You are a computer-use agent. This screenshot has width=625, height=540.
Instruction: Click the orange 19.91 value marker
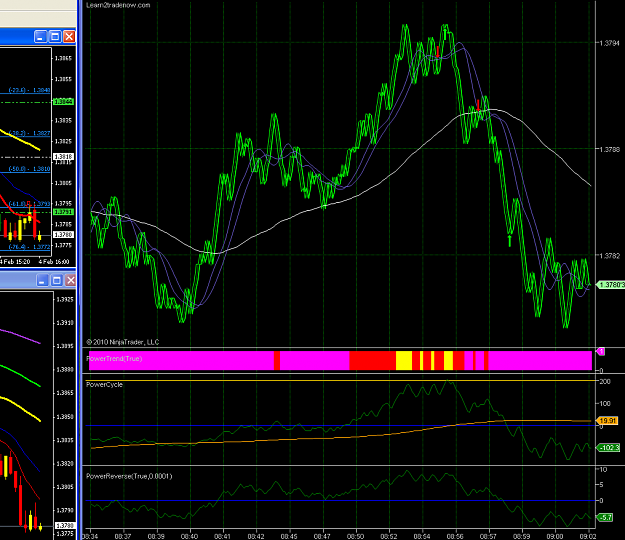[607, 420]
